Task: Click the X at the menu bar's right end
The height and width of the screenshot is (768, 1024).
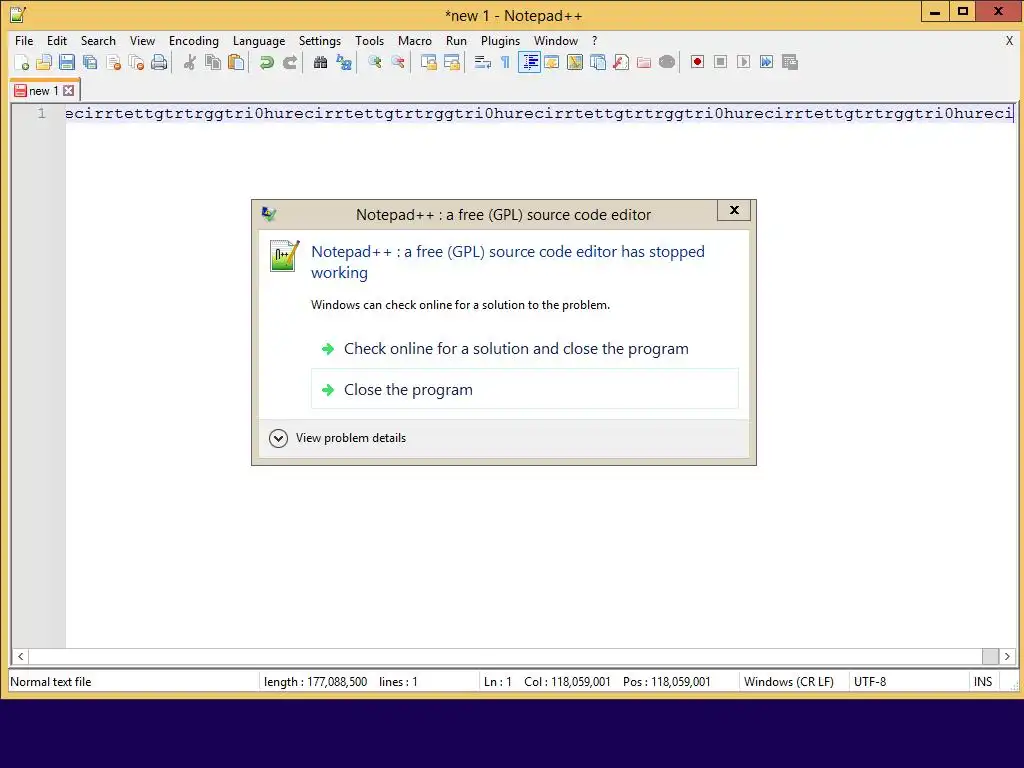Action: [x=1009, y=40]
